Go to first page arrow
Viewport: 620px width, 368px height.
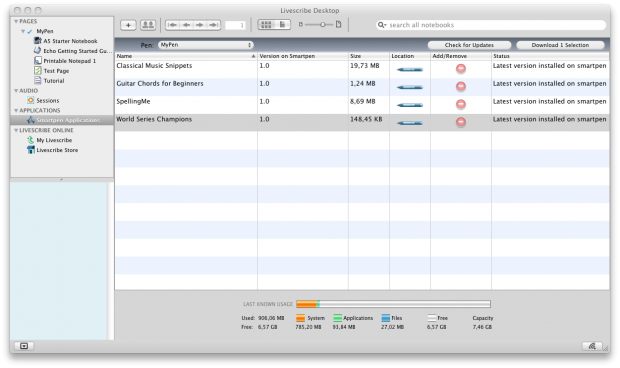pyautogui.click(x=172, y=25)
